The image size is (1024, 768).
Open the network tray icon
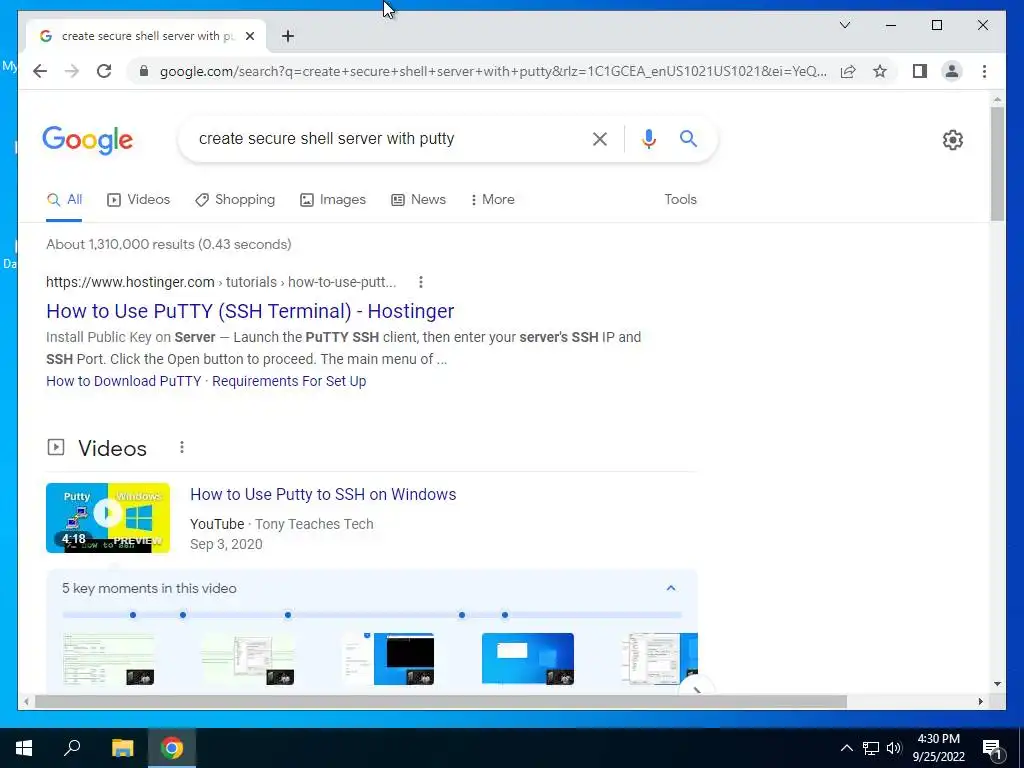pyautogui.click(x=871, y=748)
